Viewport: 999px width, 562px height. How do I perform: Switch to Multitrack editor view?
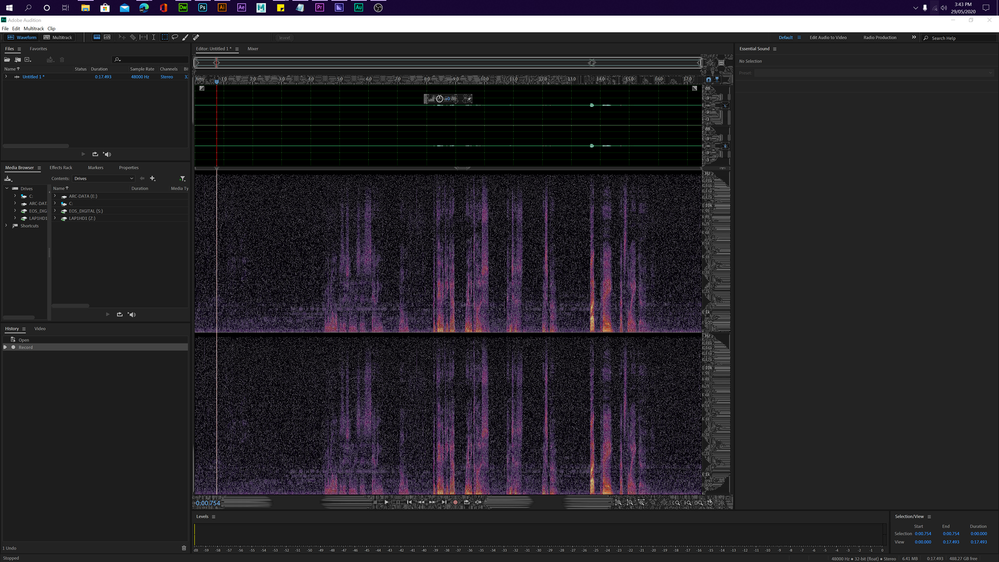coord(57,38)
